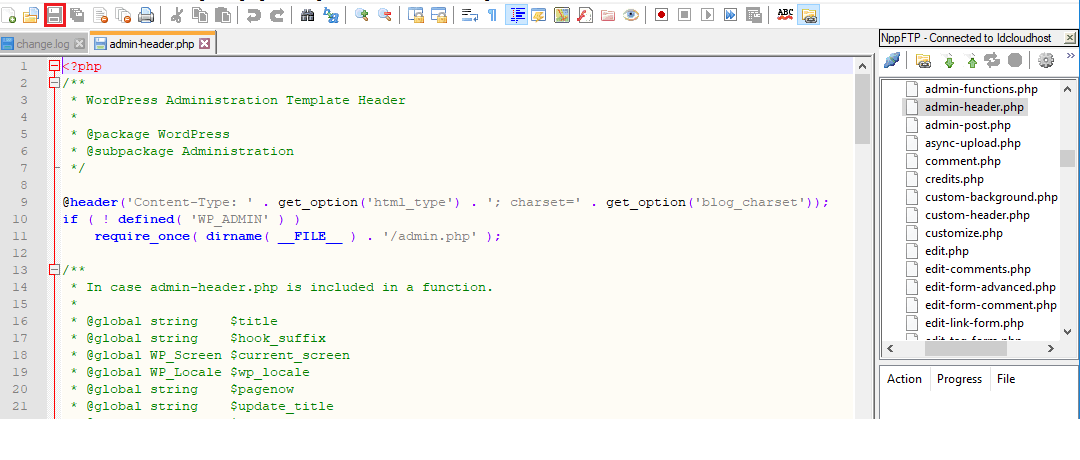Toggle the Word wrap toolbar icon

tap(470, 14)
